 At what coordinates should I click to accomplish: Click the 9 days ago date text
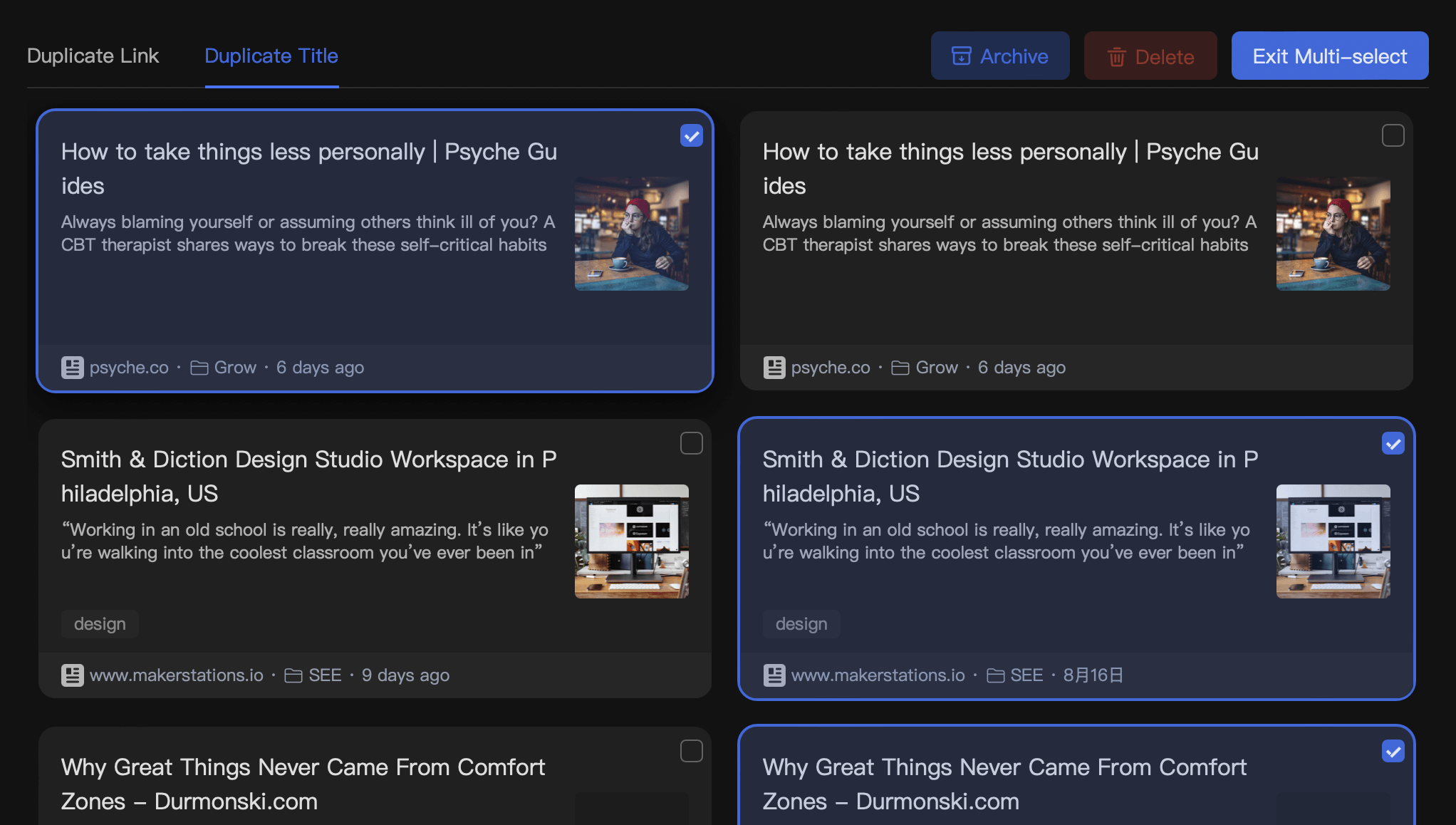405,675
